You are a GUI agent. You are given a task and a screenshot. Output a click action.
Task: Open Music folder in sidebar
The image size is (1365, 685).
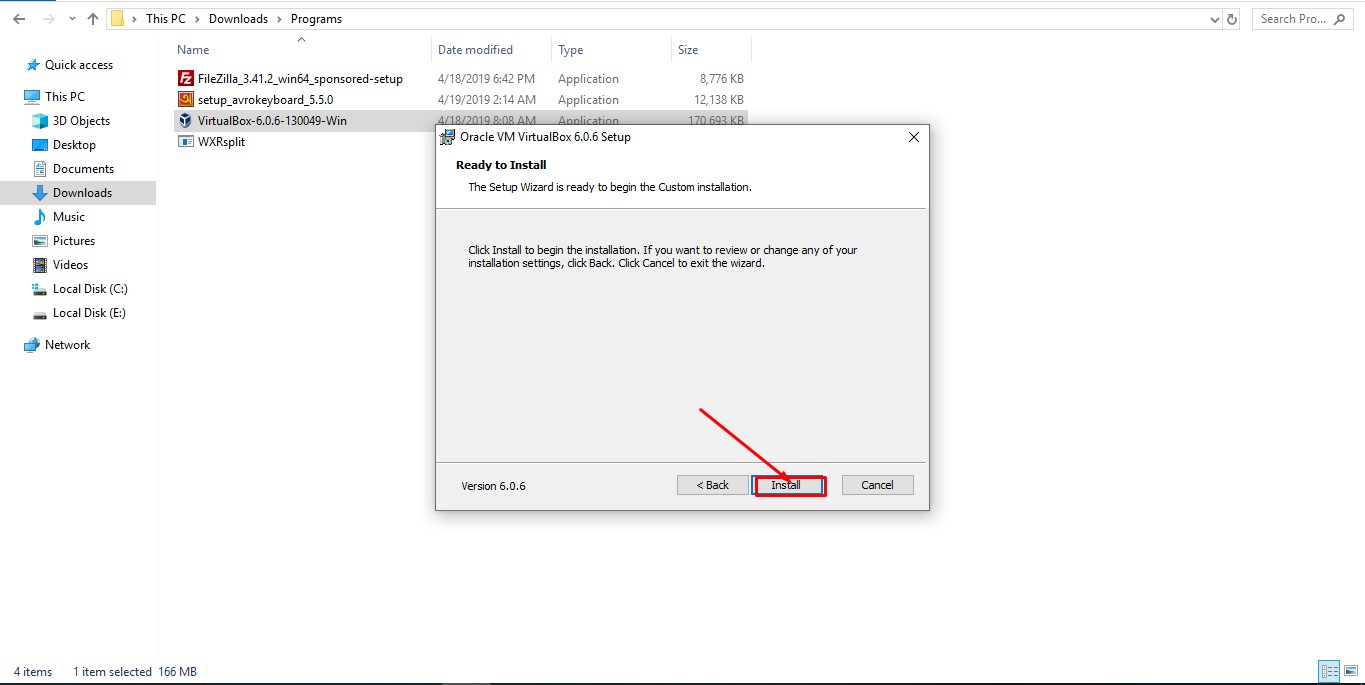(69, 217)
